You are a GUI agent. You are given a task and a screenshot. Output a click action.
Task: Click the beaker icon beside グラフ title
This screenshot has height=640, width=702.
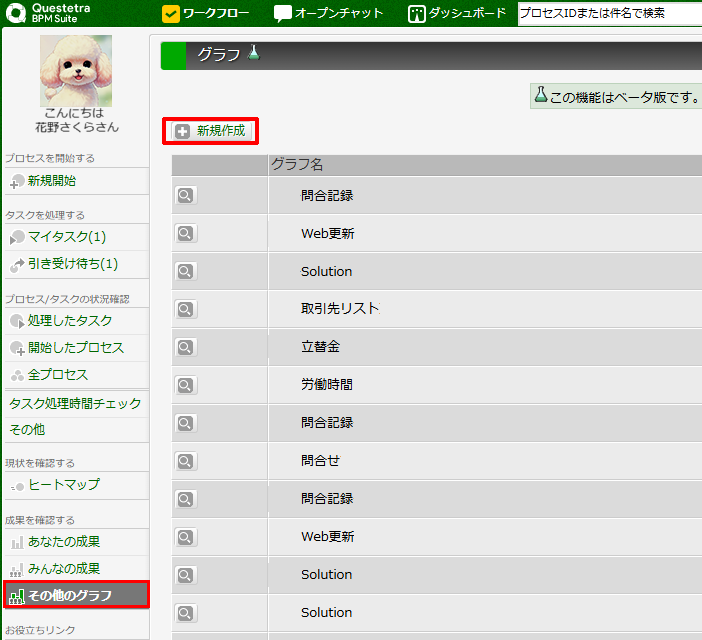click(254, 54)
